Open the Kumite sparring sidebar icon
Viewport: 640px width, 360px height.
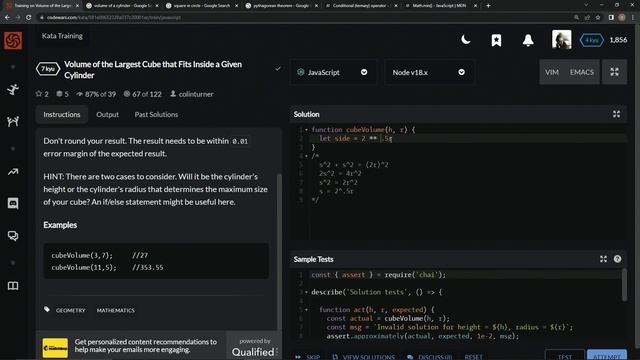(13, 121)
